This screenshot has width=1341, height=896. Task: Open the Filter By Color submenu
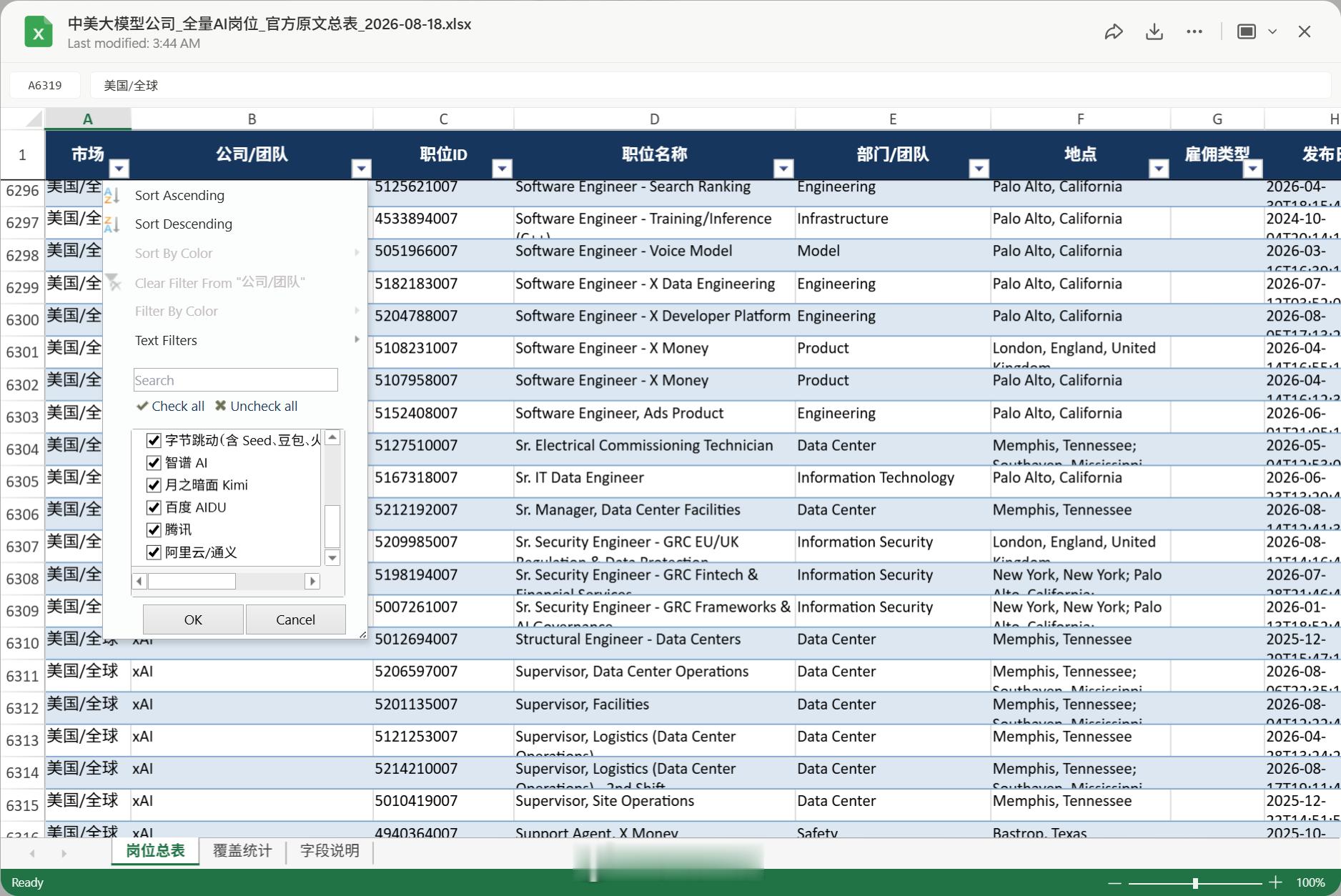(234, 311)
